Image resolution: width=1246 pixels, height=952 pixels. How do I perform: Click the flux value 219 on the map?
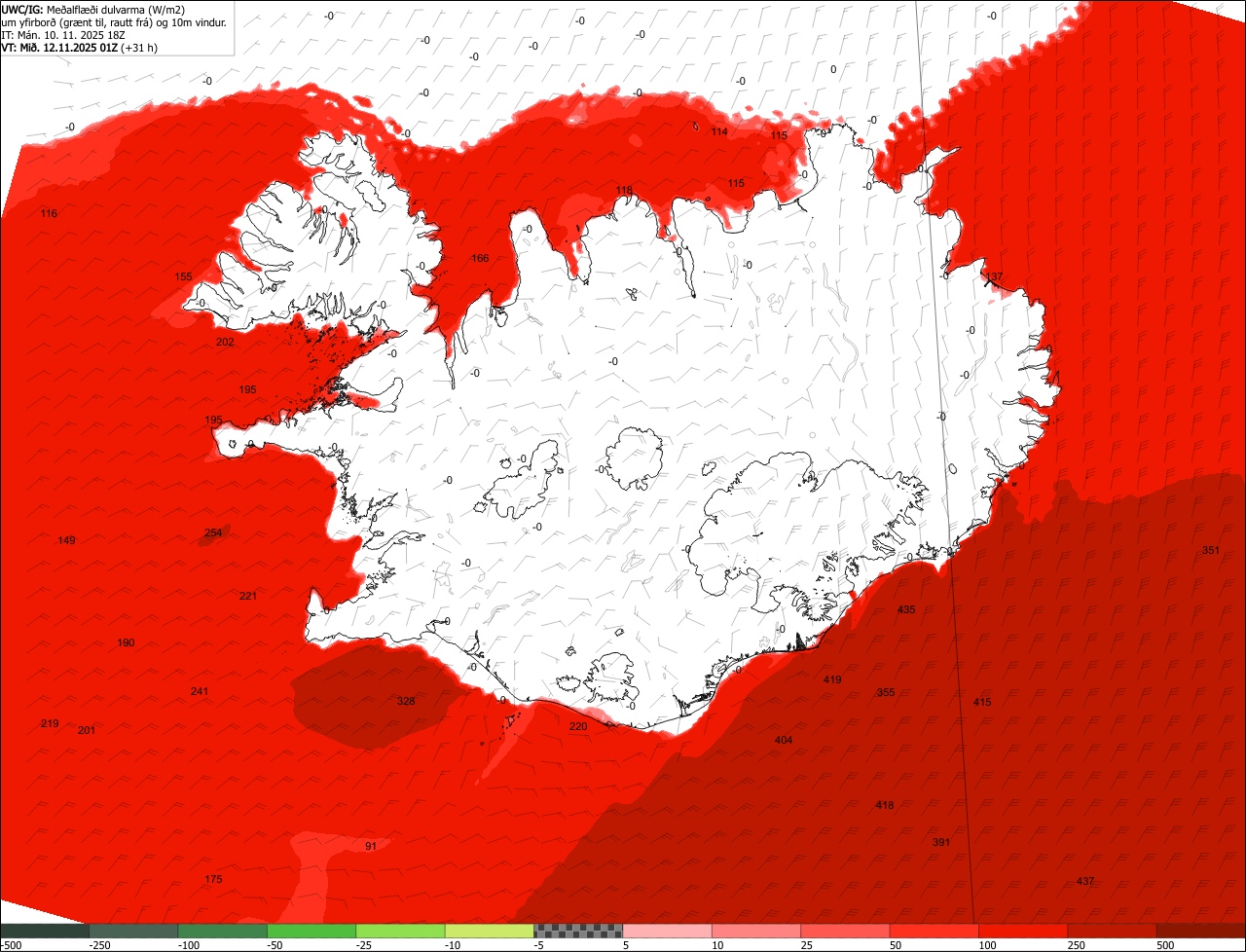(50, 723)
